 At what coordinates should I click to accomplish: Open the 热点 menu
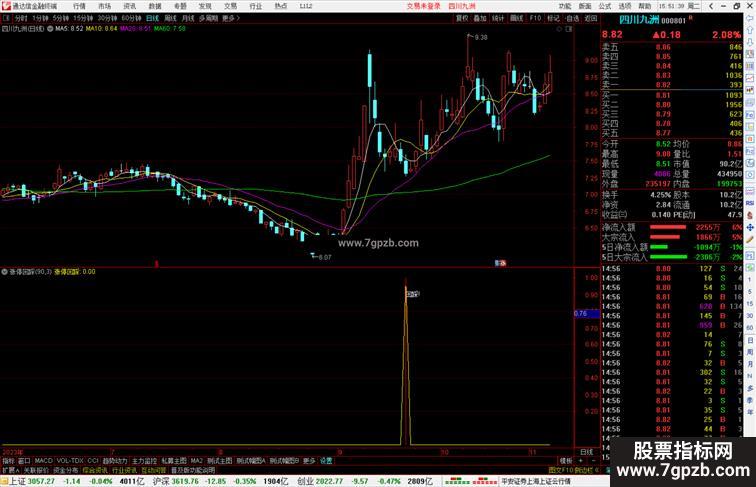281,6
